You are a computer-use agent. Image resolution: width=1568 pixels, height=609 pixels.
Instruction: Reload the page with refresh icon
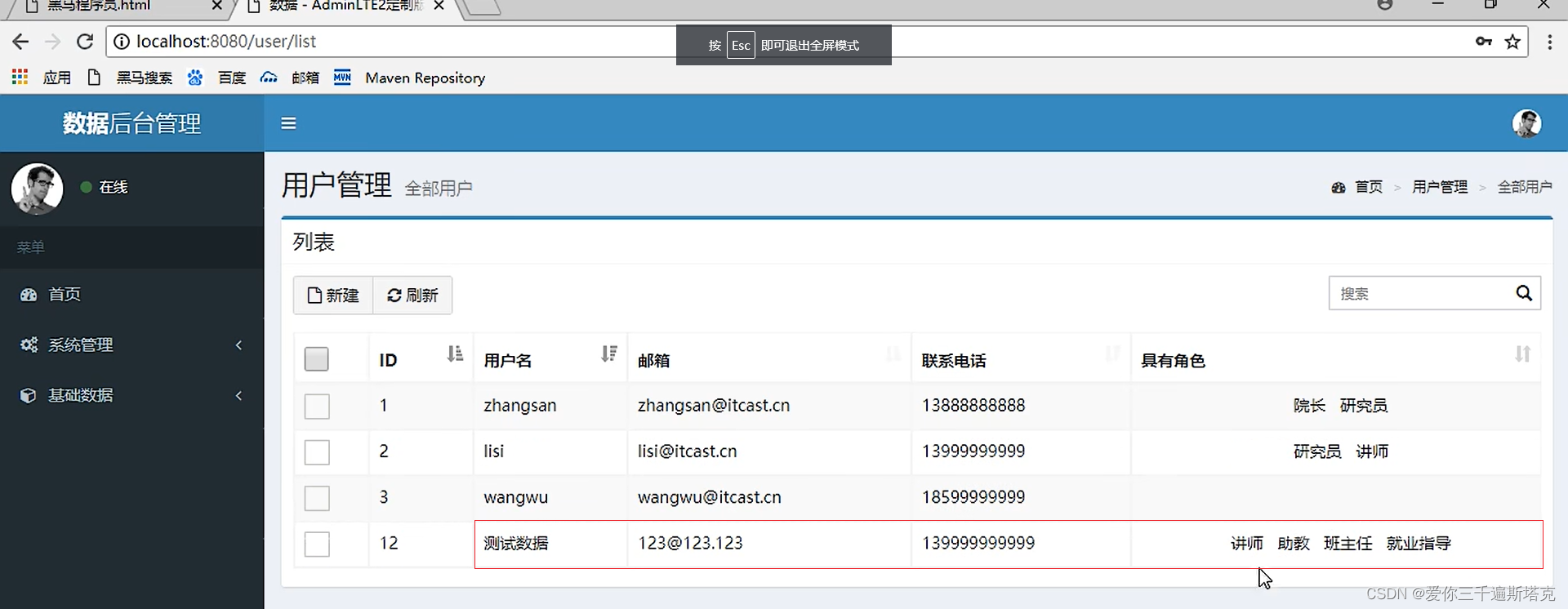point(85,42)
